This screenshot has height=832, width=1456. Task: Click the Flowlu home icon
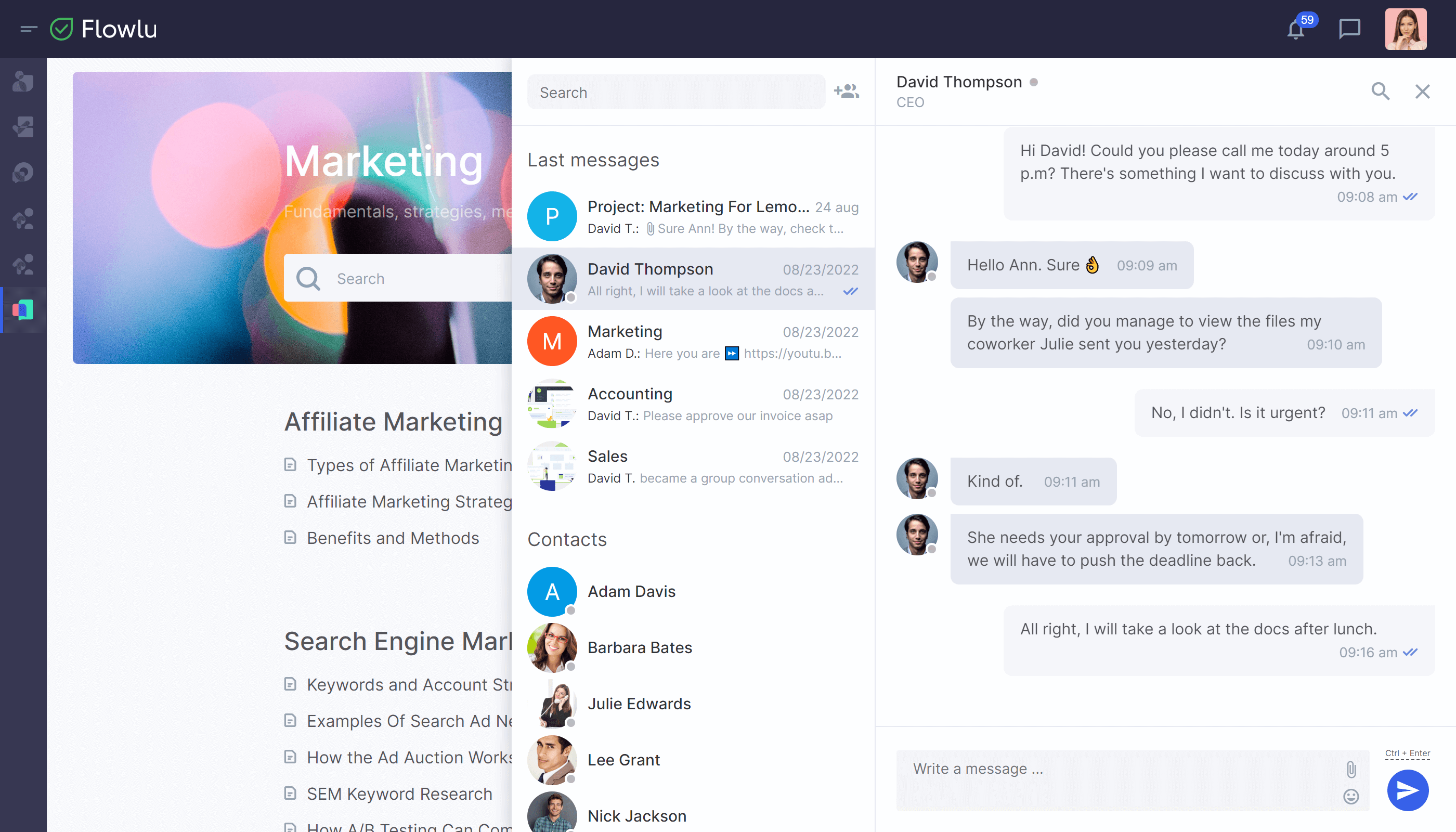[x=62, y=28]
